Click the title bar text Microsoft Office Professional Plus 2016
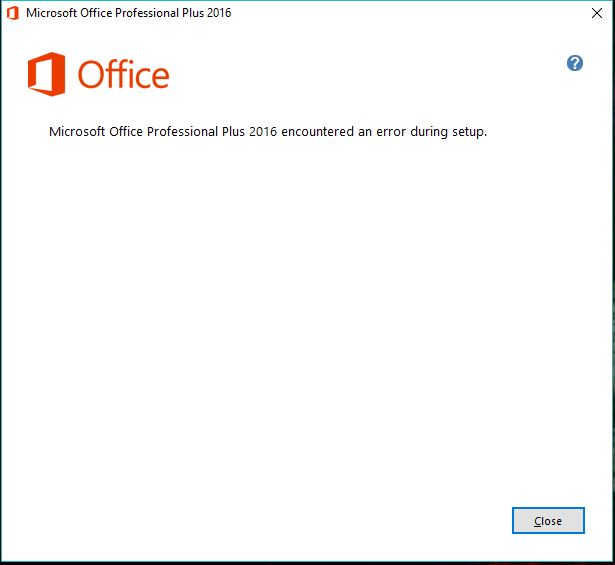This screenshot has width=615, height=565. pos(129,13)
